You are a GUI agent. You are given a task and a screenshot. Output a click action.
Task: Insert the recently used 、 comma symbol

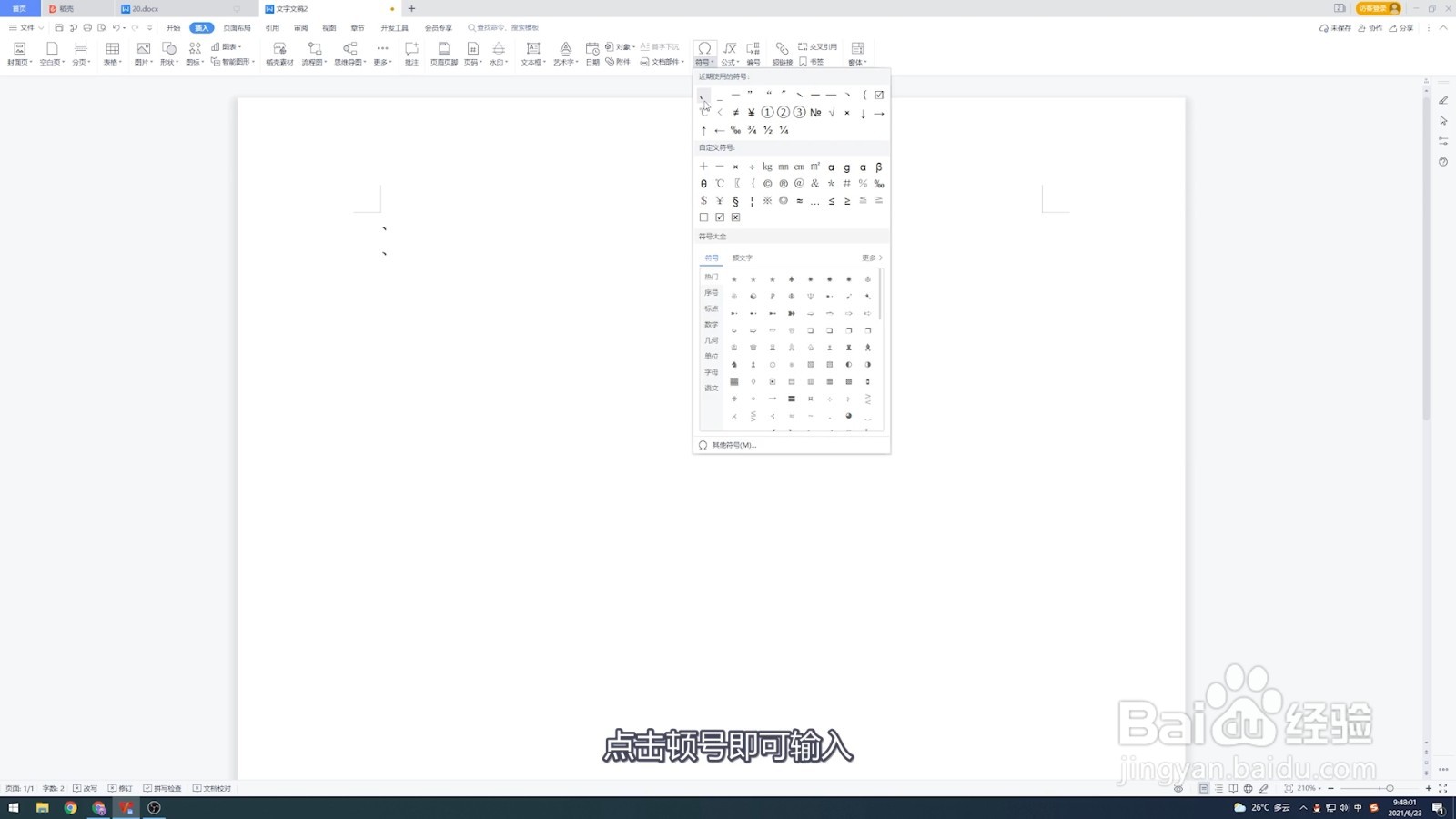tap(703, 95)
